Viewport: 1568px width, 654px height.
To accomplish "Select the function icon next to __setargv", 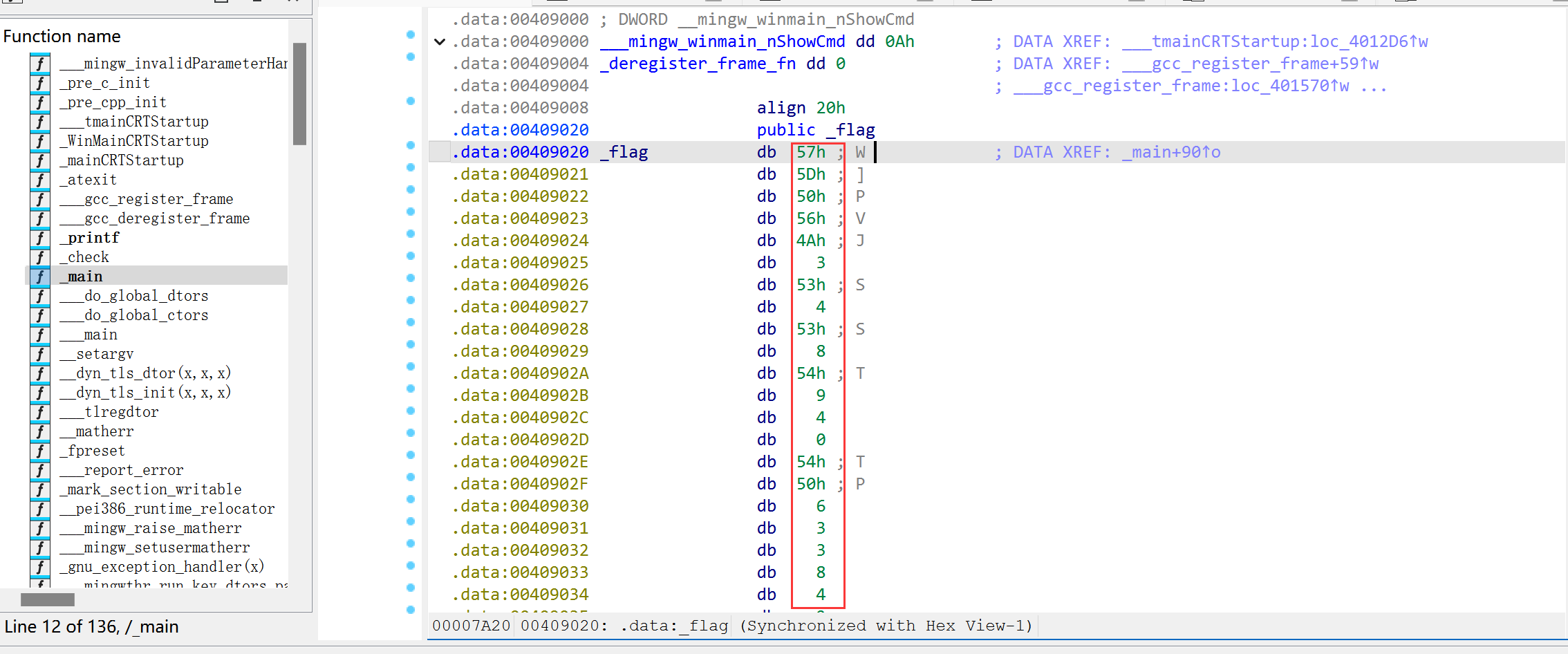I will (40, 354).
